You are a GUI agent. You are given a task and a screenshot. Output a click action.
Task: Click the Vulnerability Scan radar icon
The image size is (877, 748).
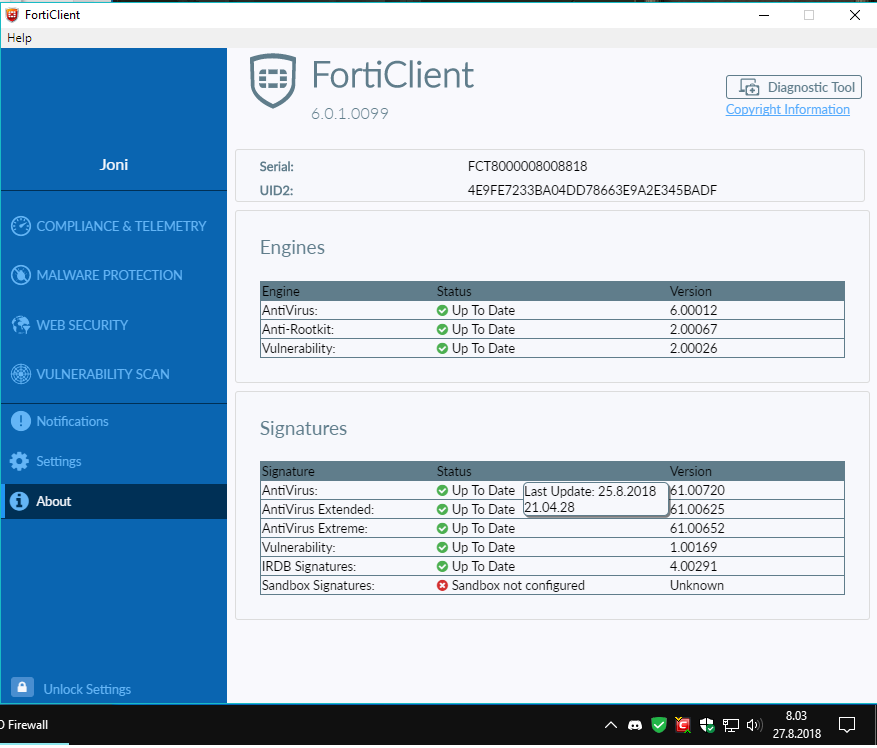[x=20, y=374]
